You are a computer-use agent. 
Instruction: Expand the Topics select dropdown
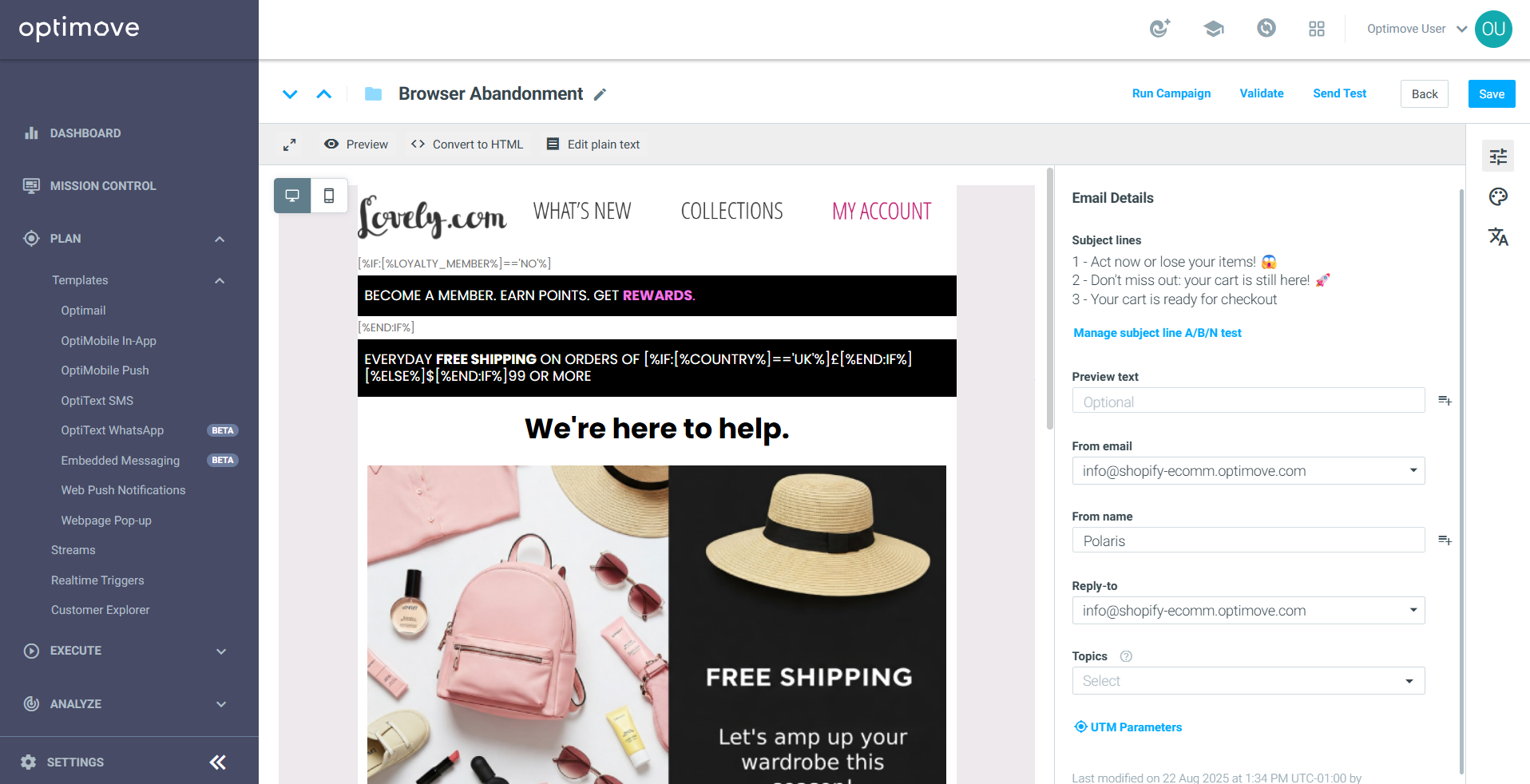[1248, 681]
